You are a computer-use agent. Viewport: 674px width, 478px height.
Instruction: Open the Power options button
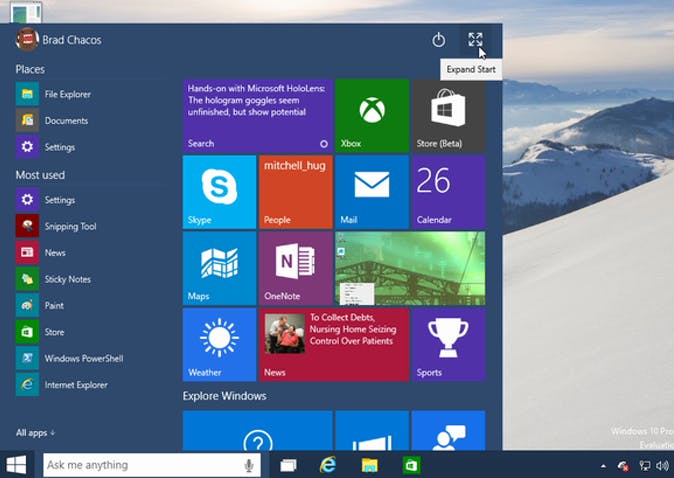coord(438,40)
